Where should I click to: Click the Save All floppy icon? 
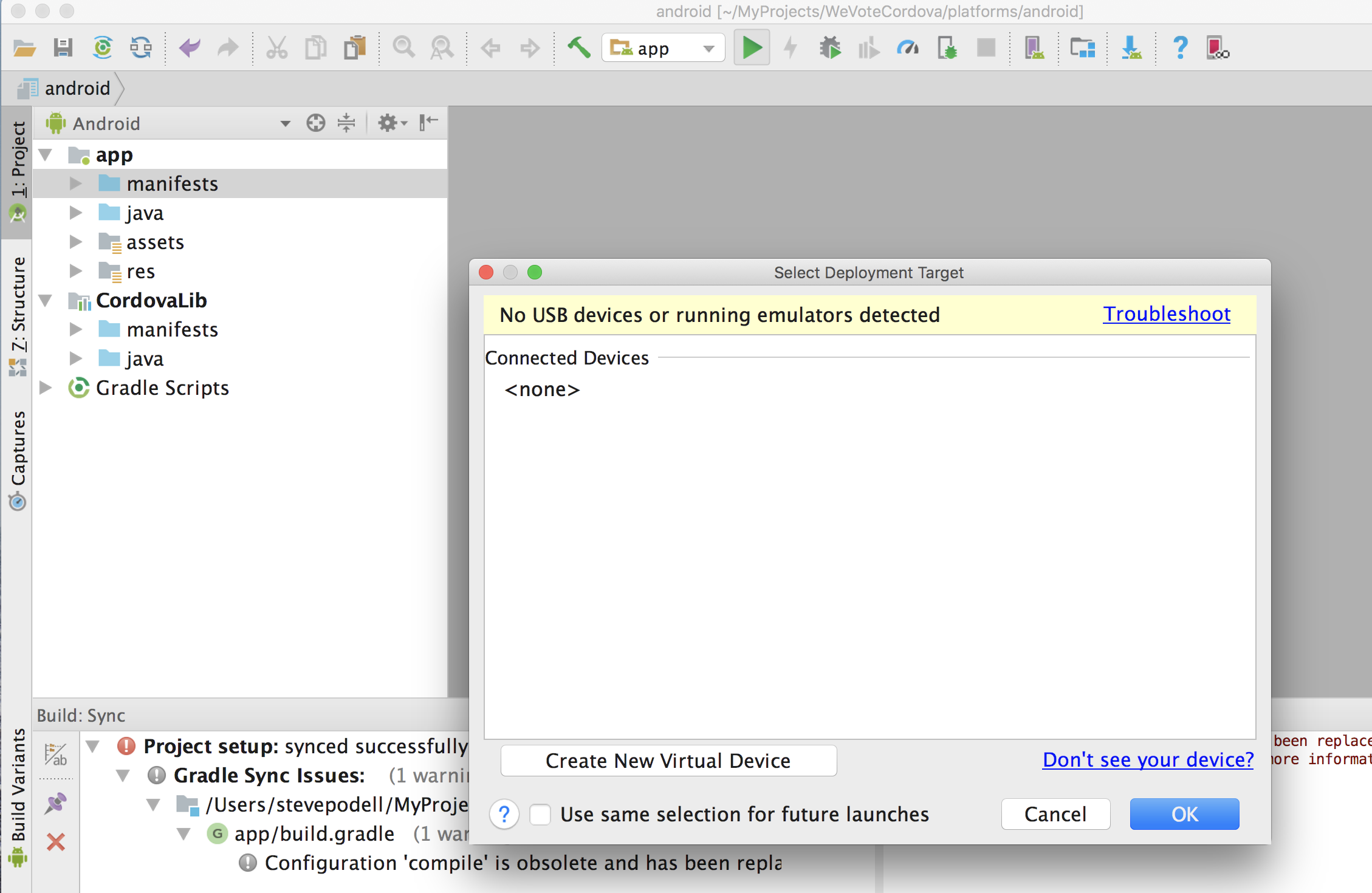[x=63, y=47]
